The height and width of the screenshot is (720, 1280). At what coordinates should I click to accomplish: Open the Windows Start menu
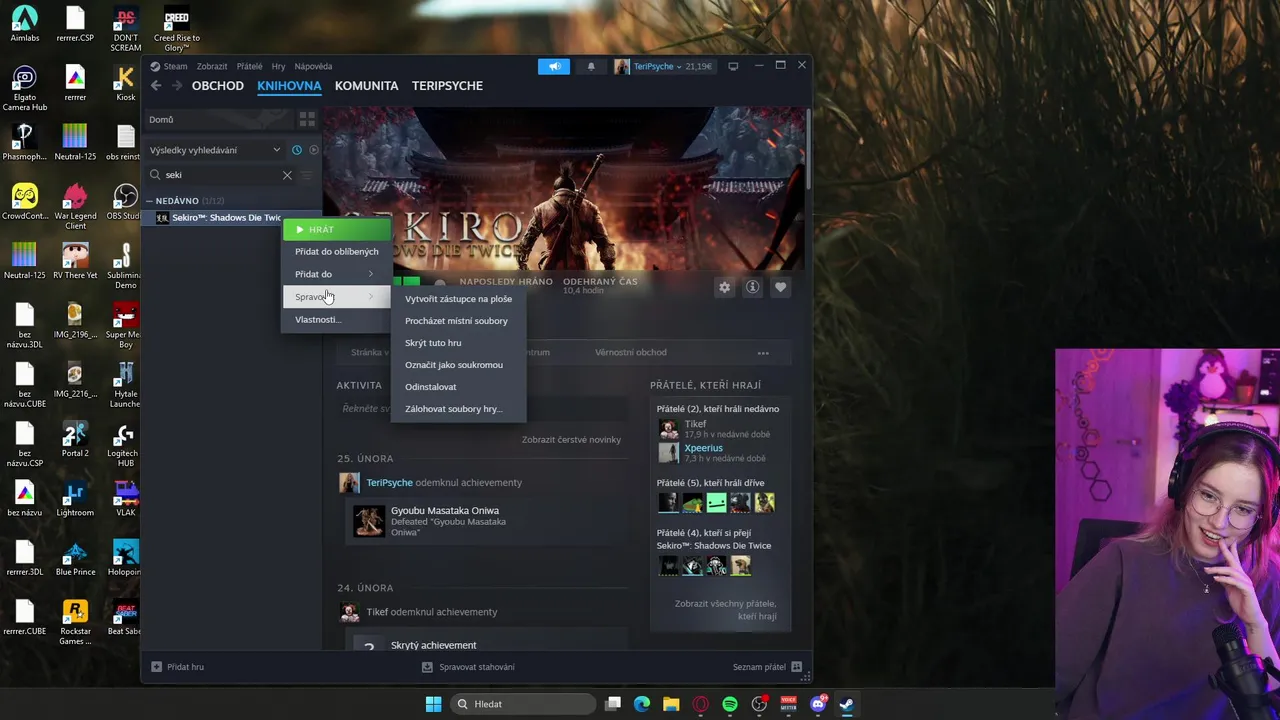pos(433,704)
